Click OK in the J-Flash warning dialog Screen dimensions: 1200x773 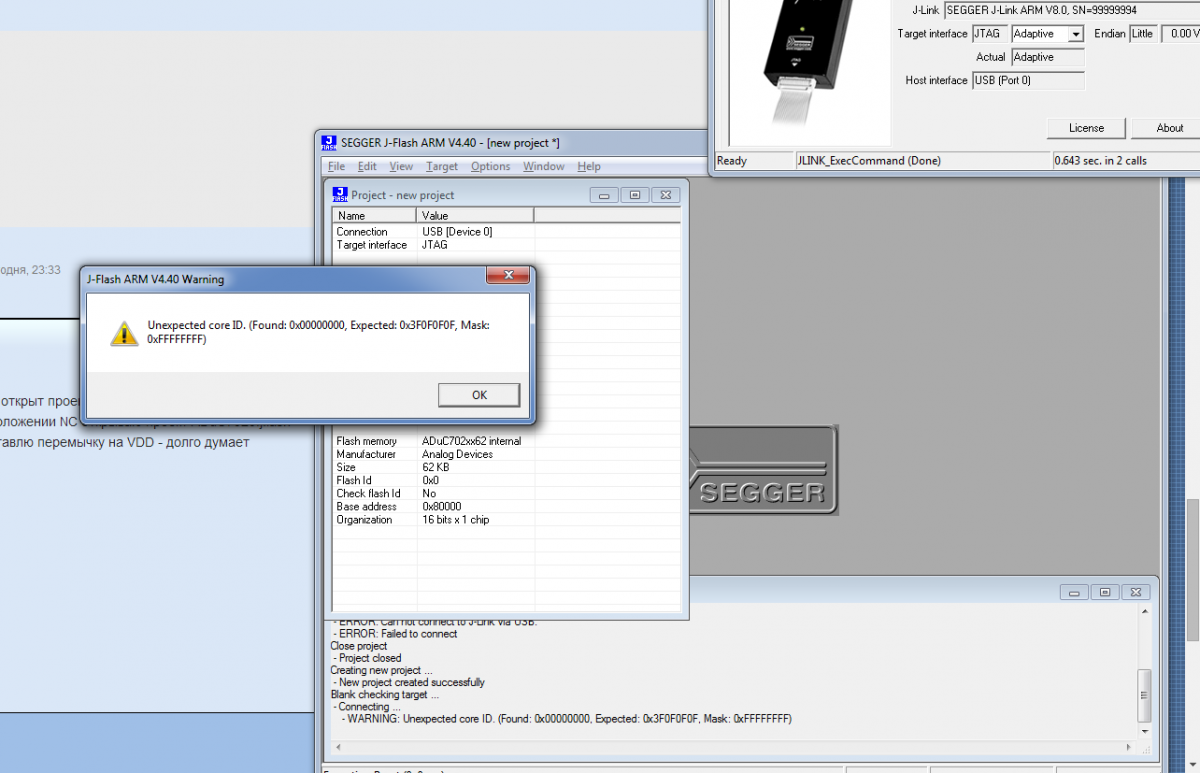(x=479, y=395)
